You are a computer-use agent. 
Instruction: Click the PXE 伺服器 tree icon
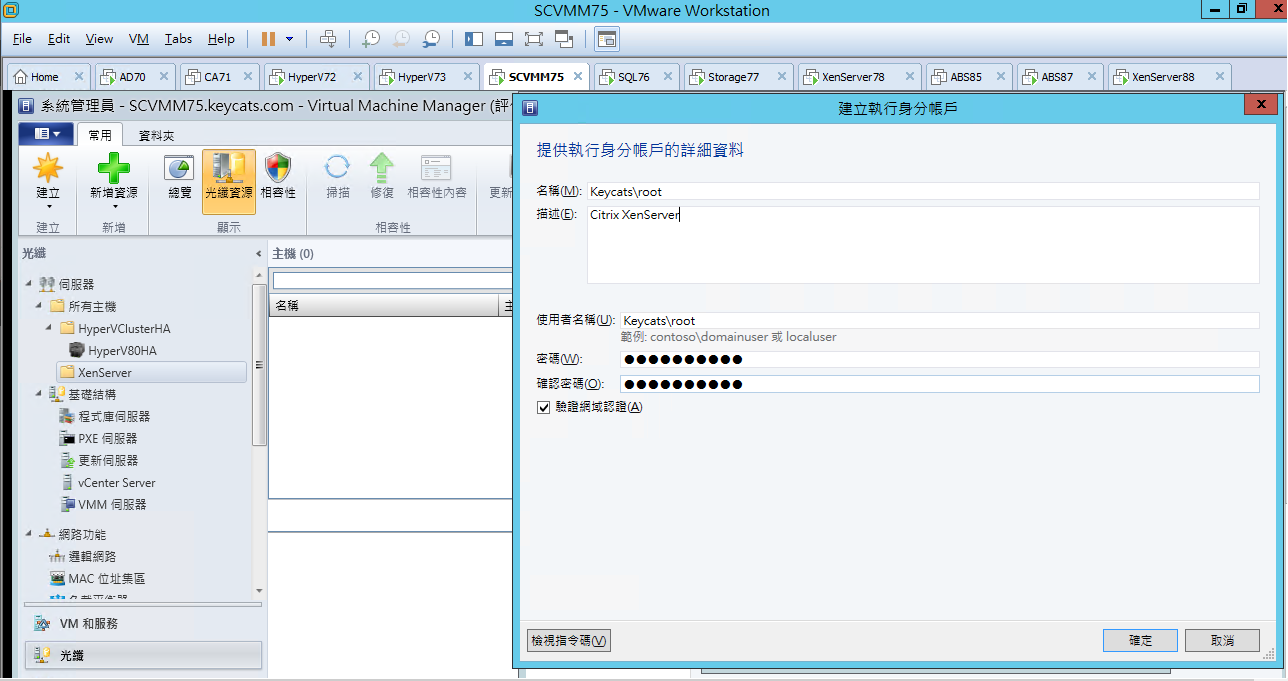(x=67, y=438)
